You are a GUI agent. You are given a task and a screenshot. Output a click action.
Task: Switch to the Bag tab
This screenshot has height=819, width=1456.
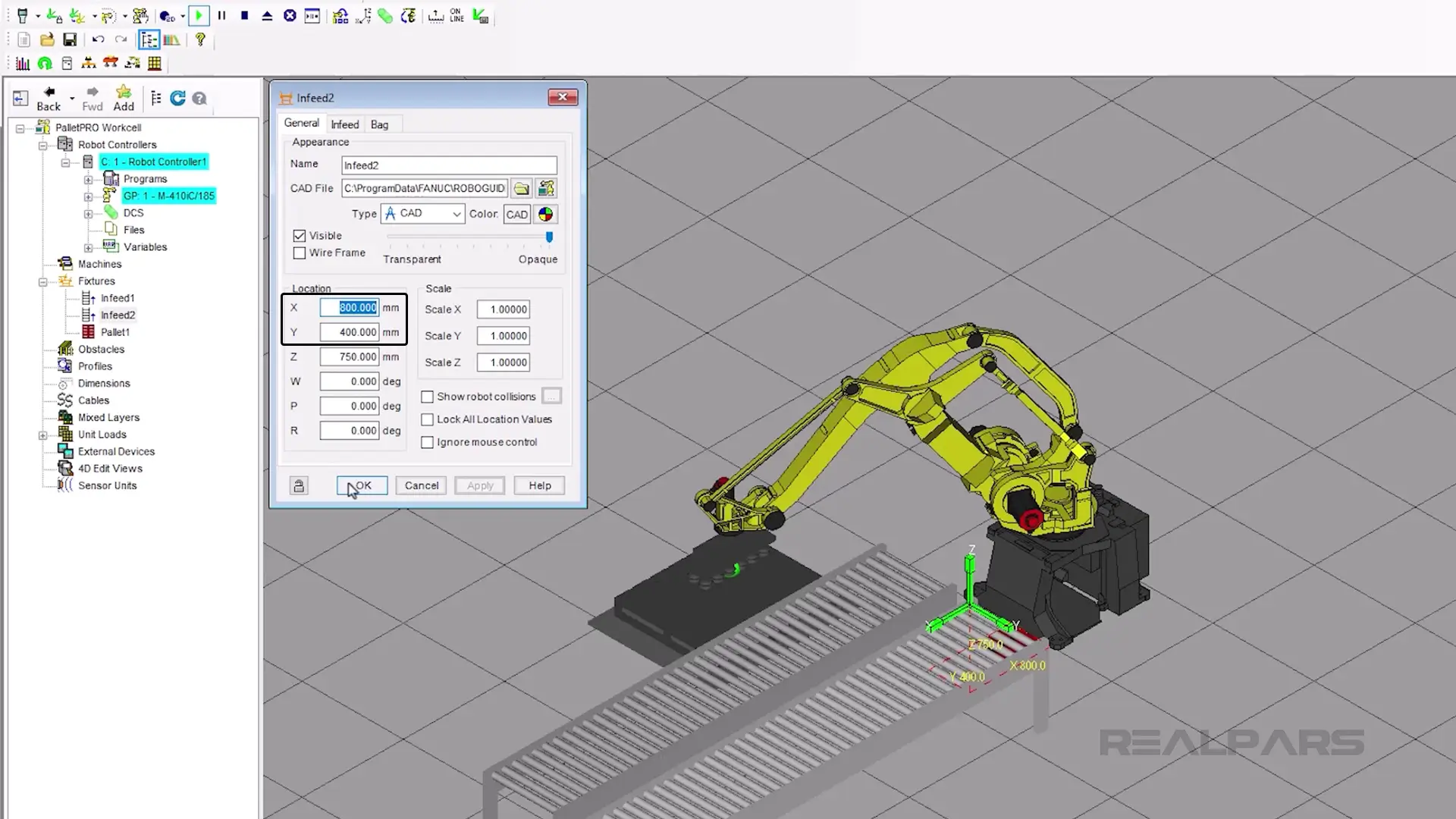[x=379, y=124]
